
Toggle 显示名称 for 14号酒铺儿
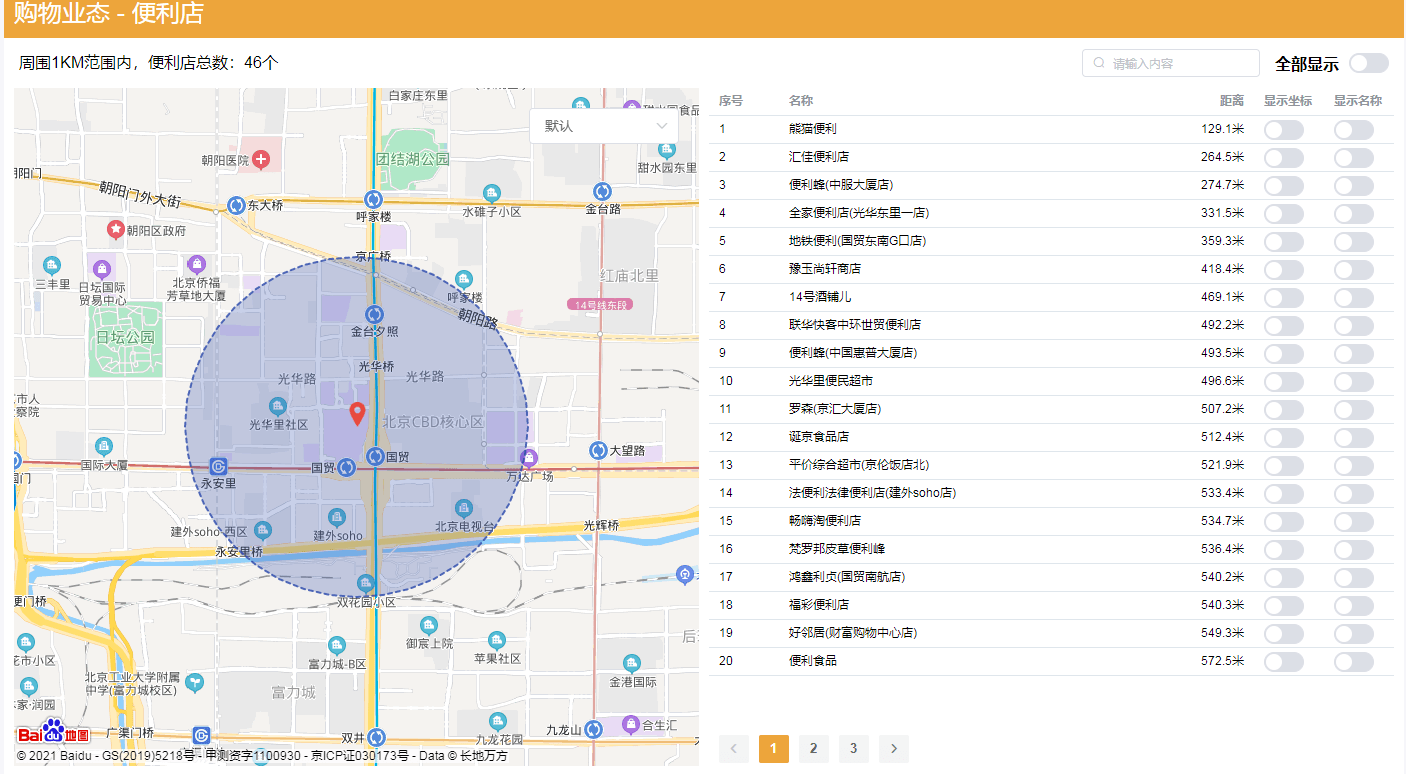click(1354, 298)
